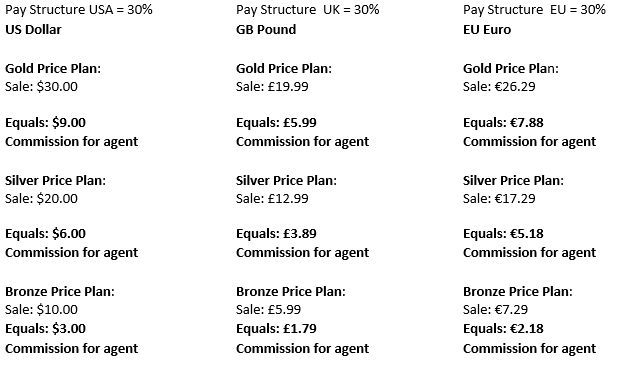The height and width of the screenshot is (367, 617).
Task: Click the Pay Structure UK = 30% text
Action: point(308,10)
